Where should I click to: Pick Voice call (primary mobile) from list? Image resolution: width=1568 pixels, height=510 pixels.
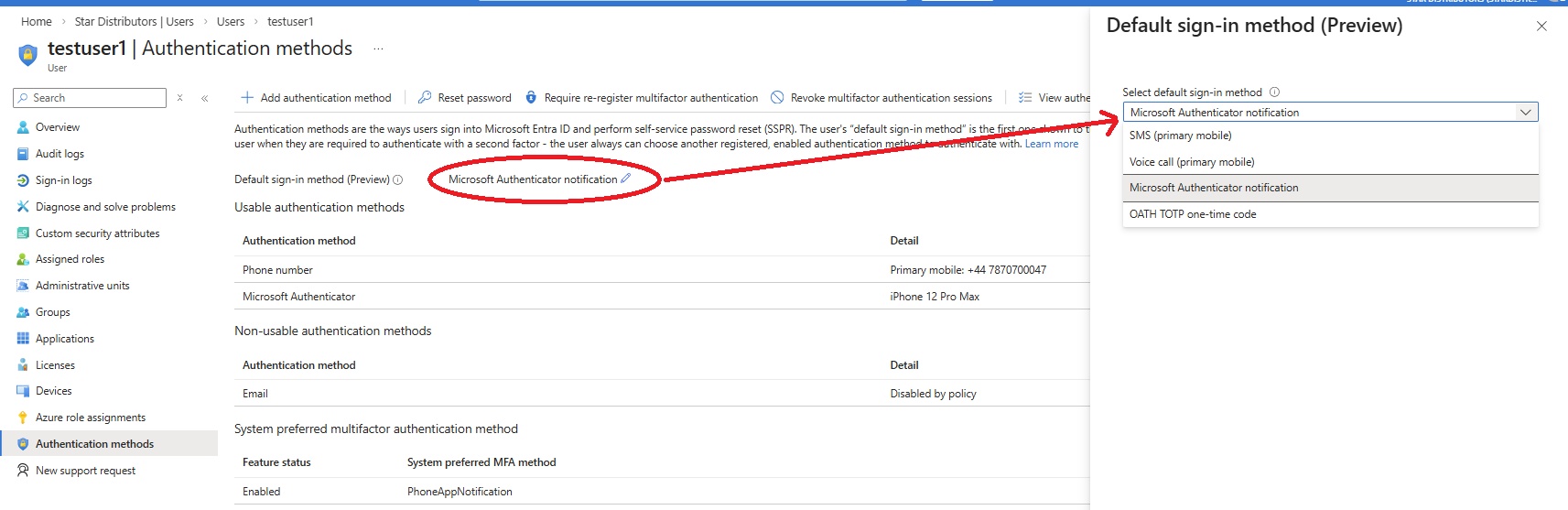point(1191,162)
